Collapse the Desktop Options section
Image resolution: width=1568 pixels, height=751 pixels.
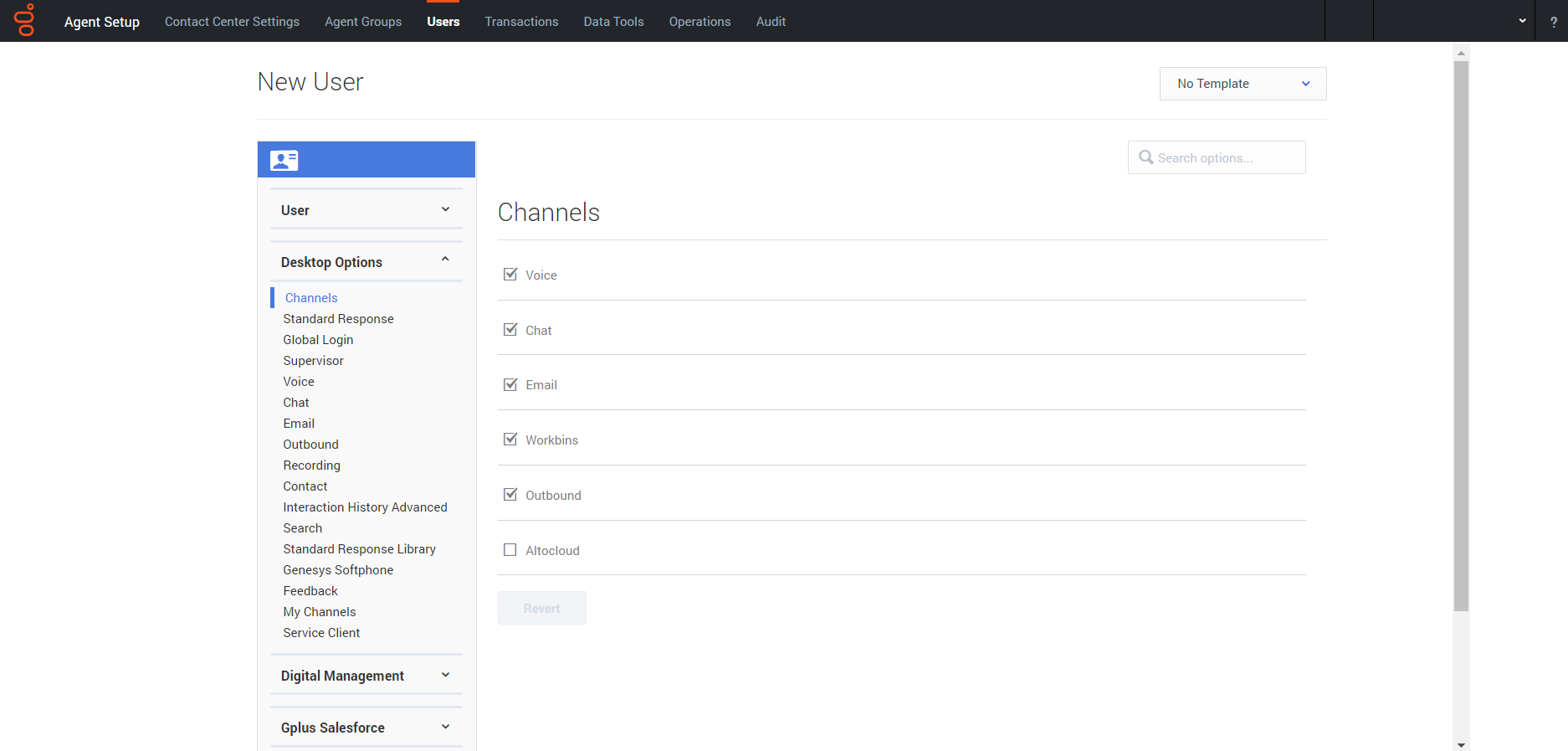coord(366,261)
